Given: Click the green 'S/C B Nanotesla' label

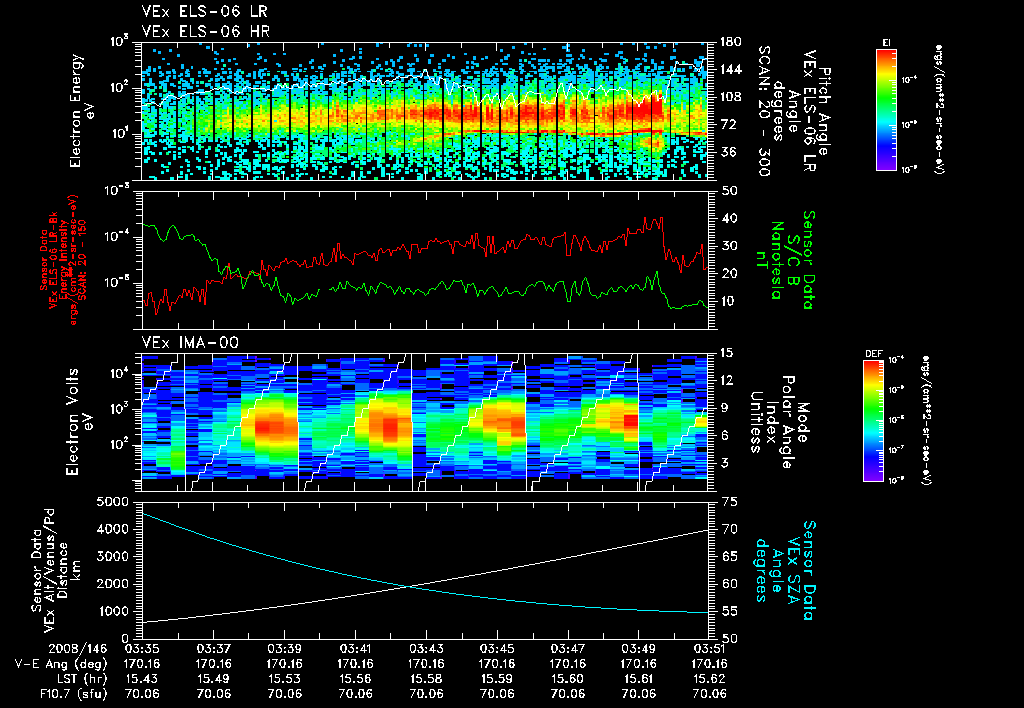Looking at the screenshot, I should (784, 260).
